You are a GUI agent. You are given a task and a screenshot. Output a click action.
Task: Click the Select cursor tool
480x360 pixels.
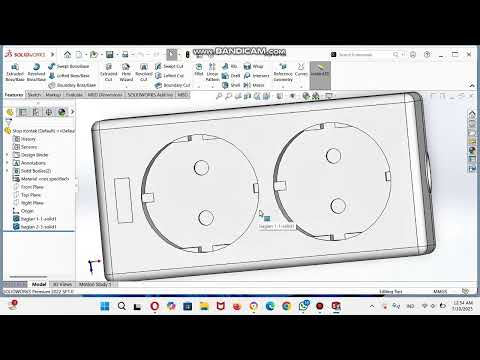pyautogui.click(x=171, y=54)
